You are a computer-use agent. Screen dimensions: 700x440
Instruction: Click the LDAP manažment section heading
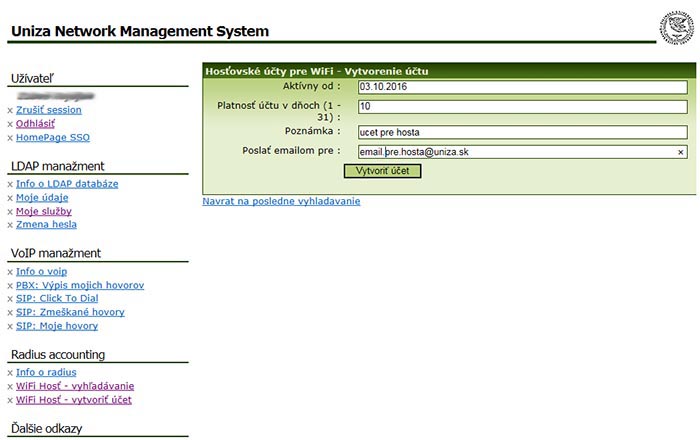58,166
